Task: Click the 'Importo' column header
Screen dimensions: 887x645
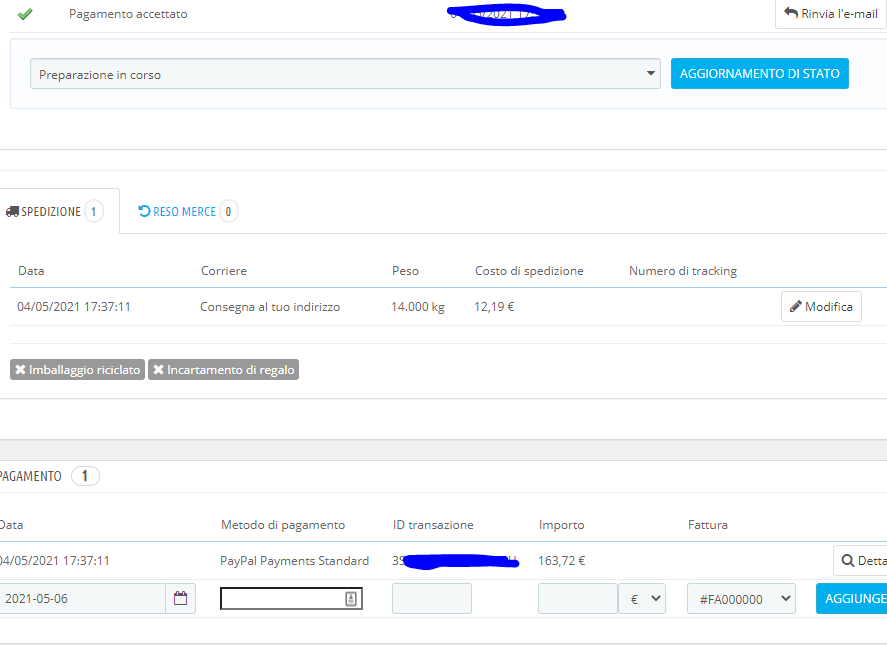Action: [561, 525]
